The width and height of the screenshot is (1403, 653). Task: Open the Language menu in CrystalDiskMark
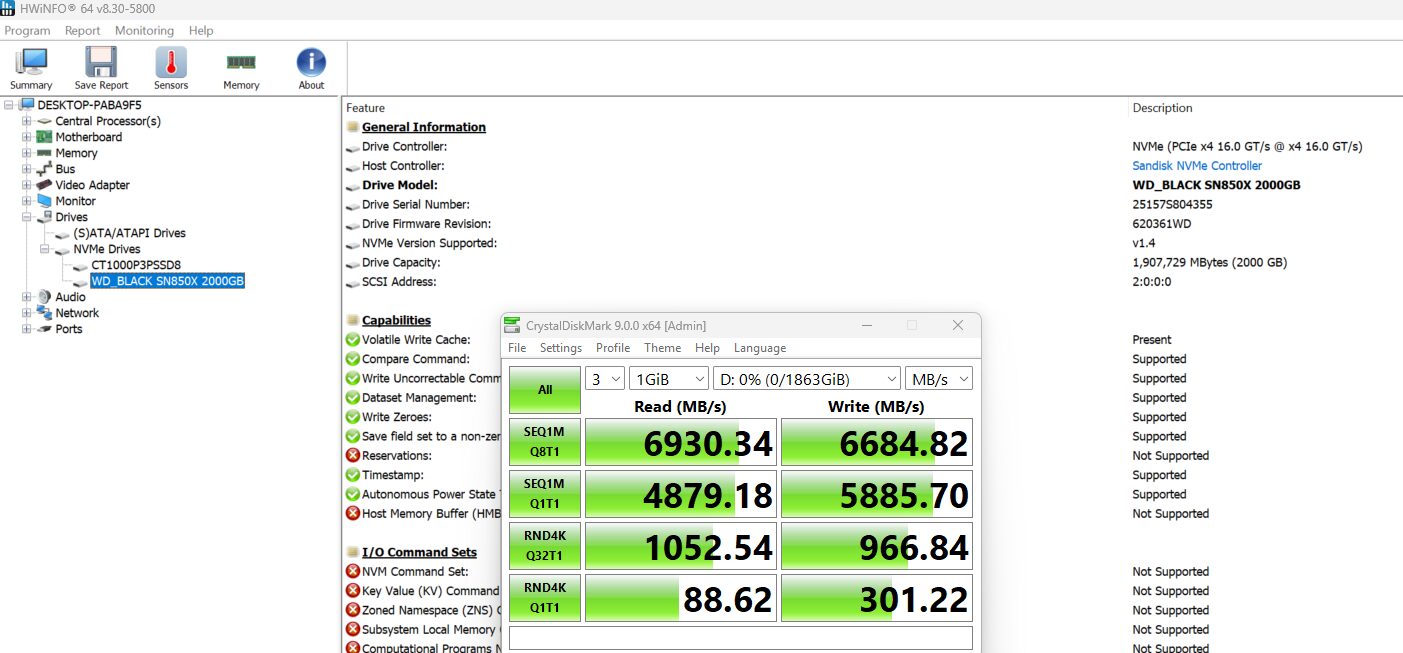point(760,348)
